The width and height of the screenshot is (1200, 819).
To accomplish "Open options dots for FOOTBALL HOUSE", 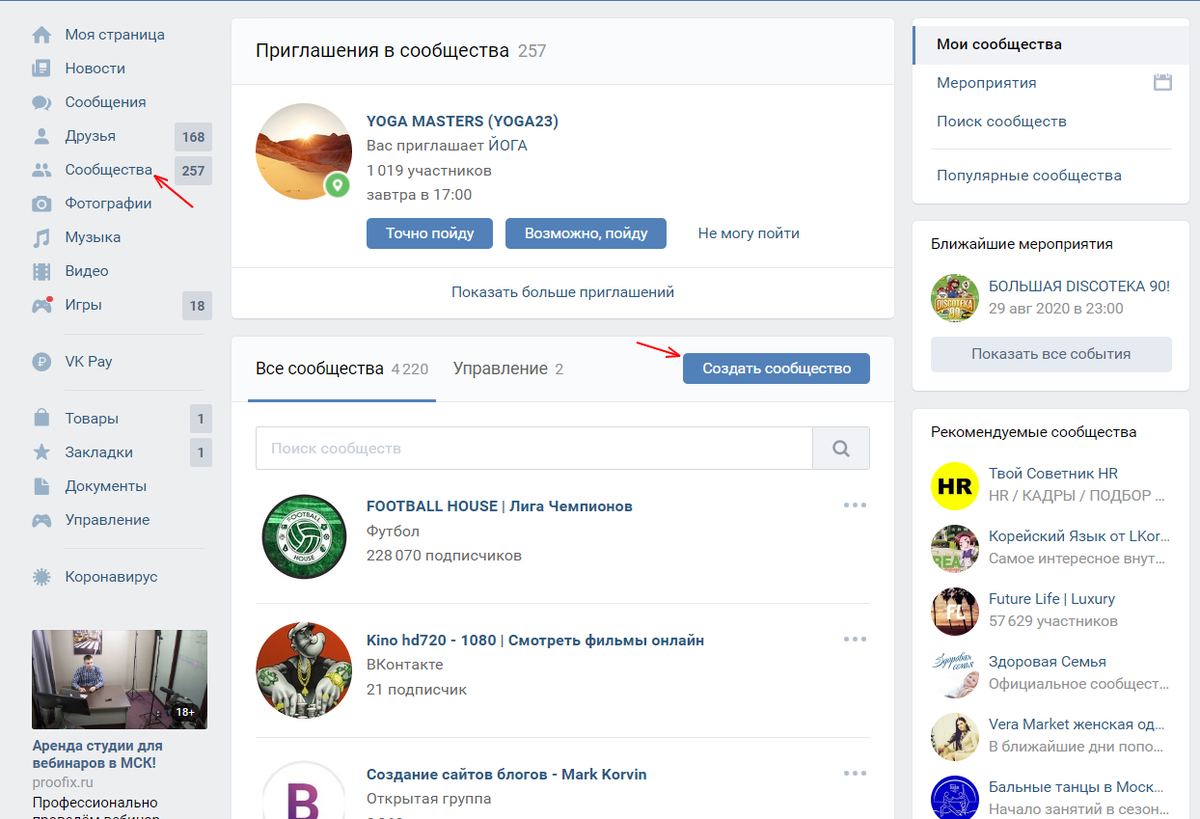I will 855,505.
